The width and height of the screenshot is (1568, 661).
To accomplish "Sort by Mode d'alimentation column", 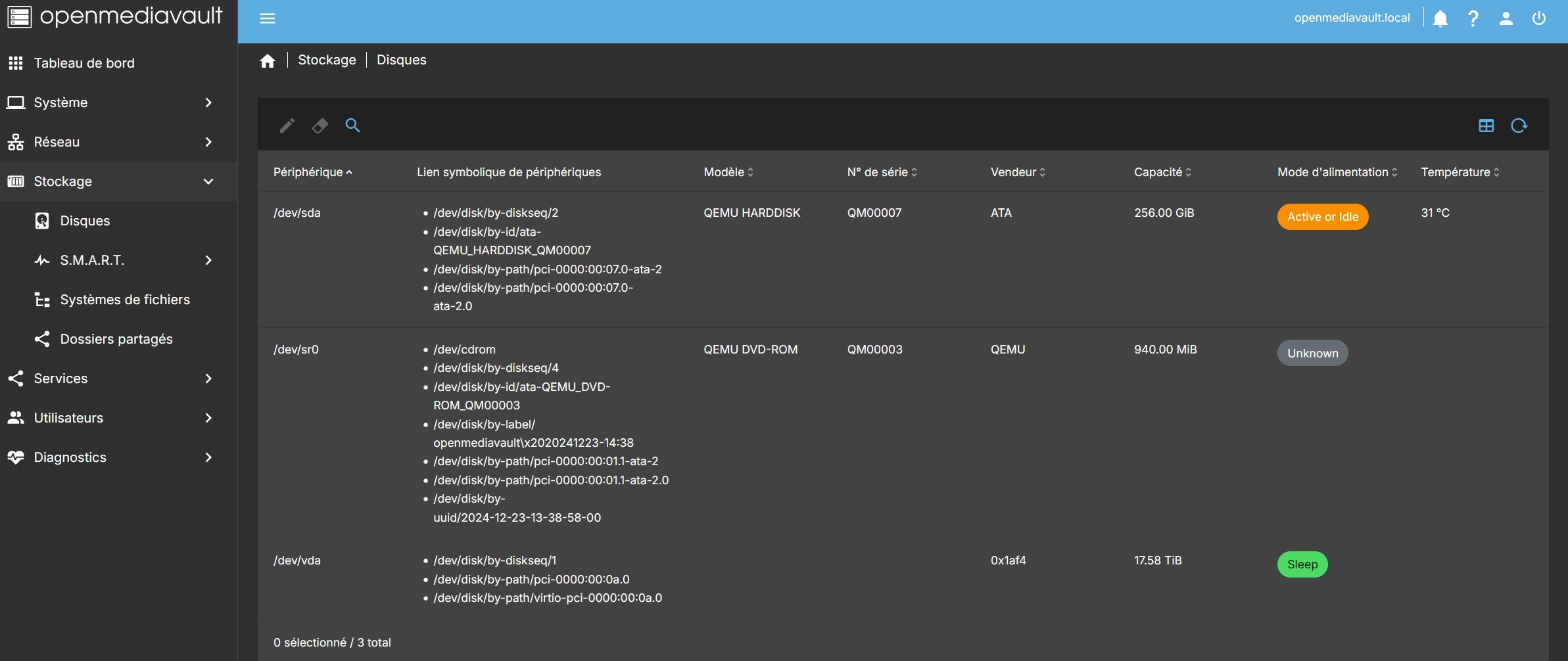I will tap(1337, 172).
